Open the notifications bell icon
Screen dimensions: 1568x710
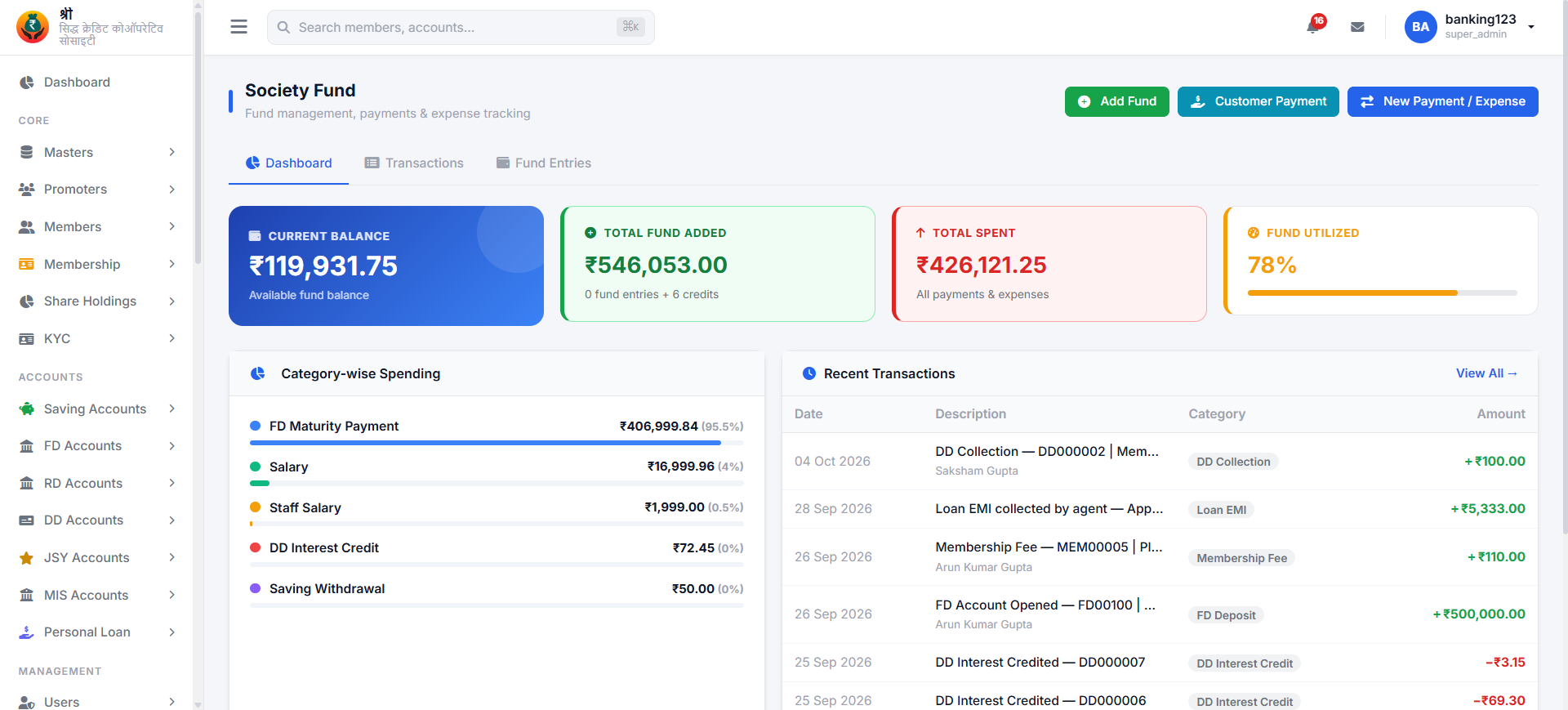(1314, 26)
